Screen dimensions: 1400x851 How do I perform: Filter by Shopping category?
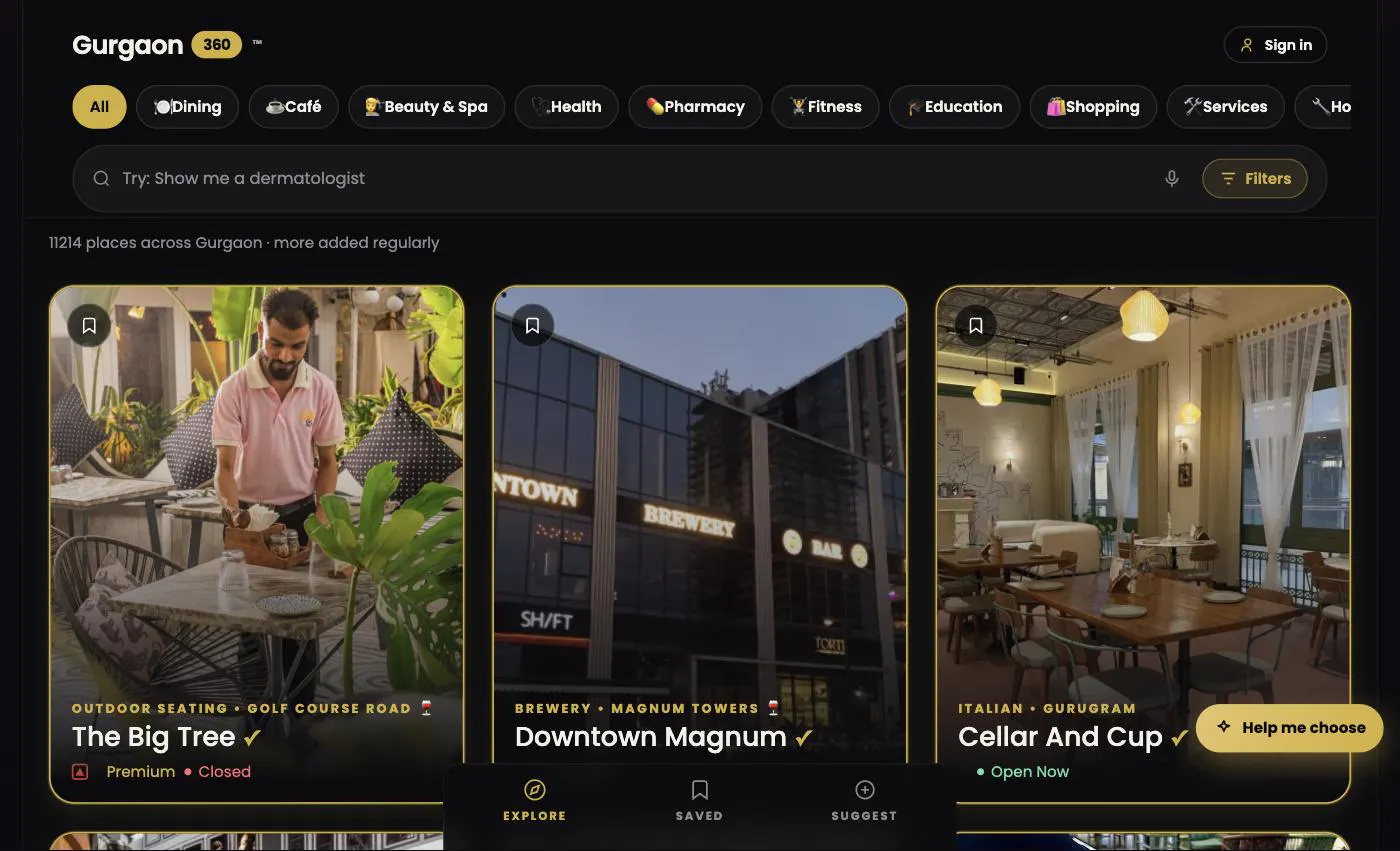1093,106
